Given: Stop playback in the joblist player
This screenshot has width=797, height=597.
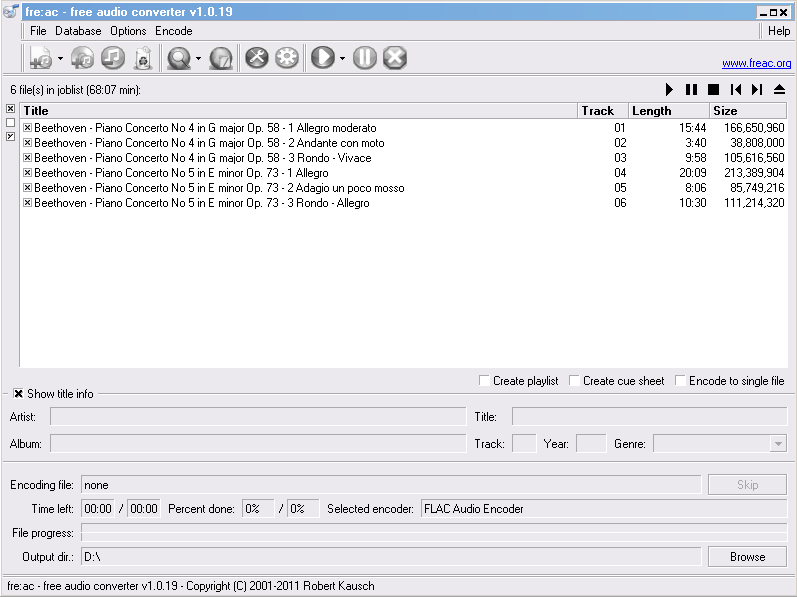Looking at the screenshot, I should coord(714,90).
